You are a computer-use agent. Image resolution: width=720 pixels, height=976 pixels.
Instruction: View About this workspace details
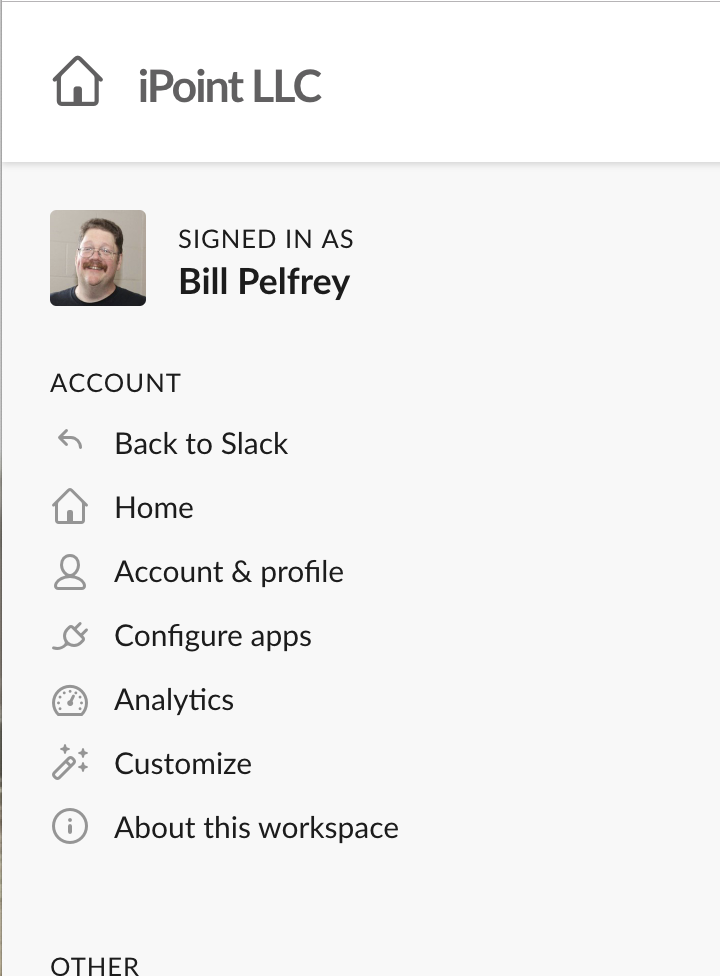256,827
